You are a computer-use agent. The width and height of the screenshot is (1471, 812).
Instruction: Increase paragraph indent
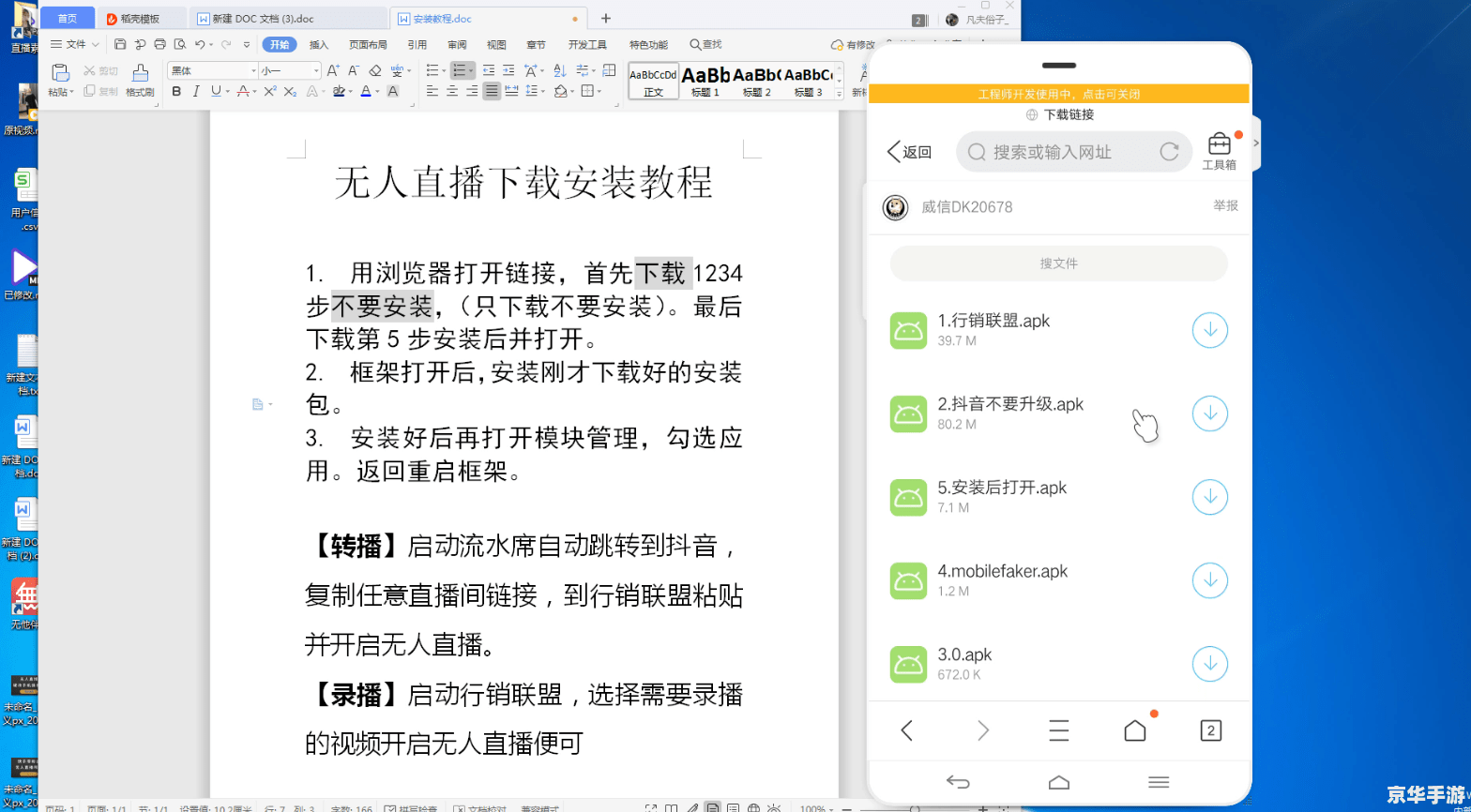point(508,70)
